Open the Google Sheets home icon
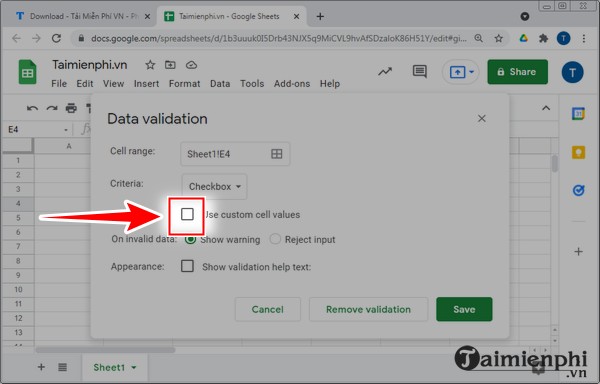This screenshot has width=600, height=384. click(x=28, y=72)
